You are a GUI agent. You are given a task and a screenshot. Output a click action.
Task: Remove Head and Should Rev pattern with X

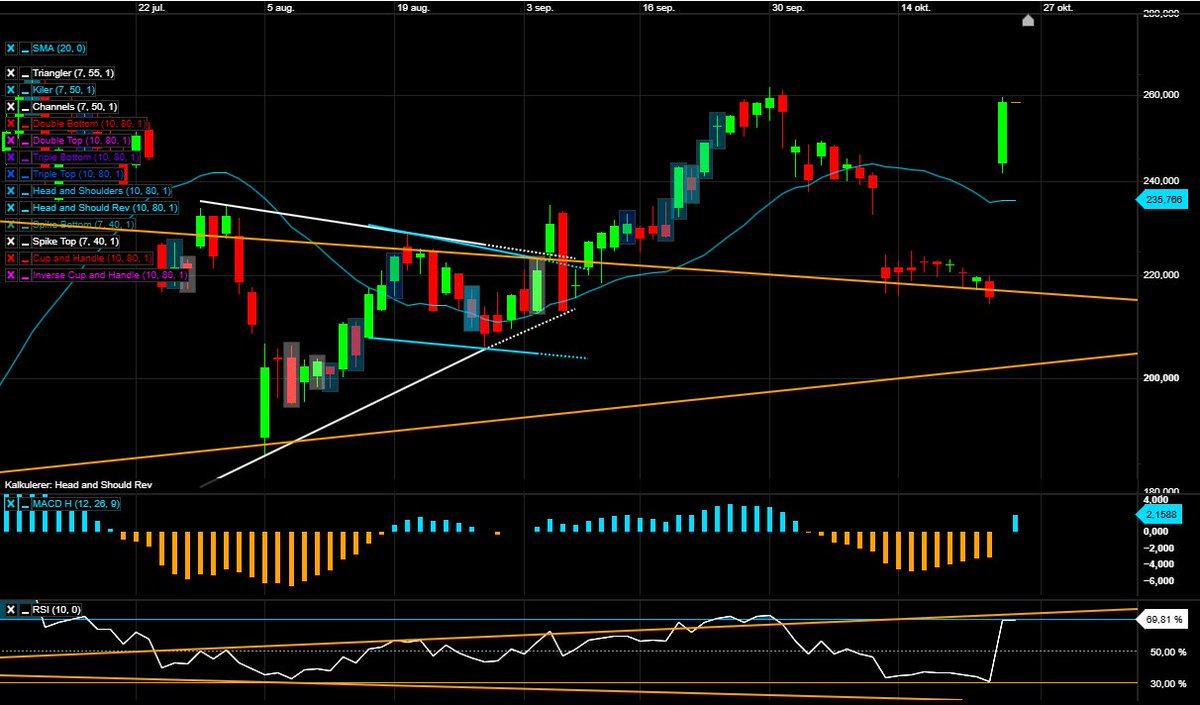coord(11,208)
